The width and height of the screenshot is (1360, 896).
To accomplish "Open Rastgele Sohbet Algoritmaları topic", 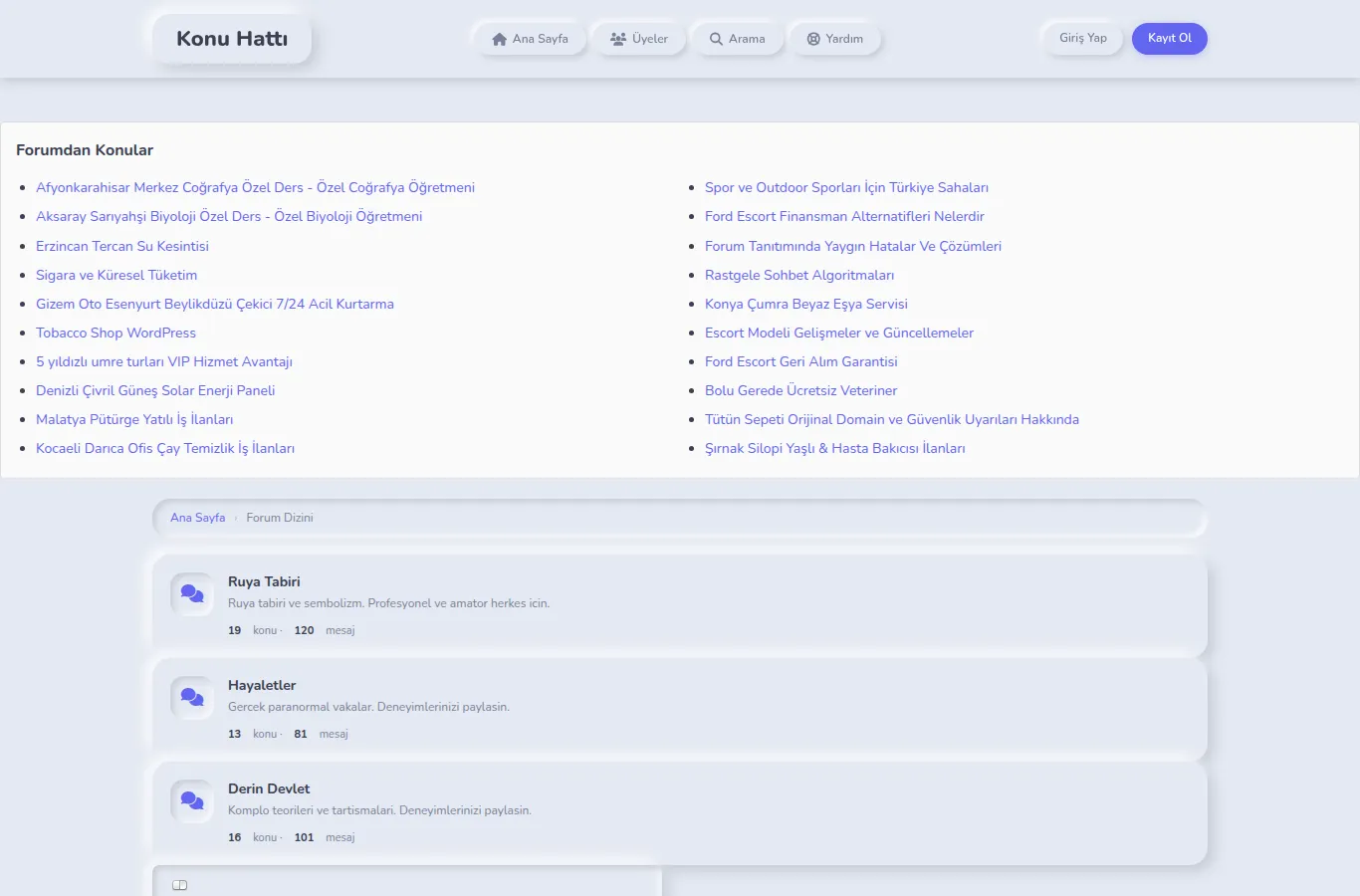I will [799, 275].
